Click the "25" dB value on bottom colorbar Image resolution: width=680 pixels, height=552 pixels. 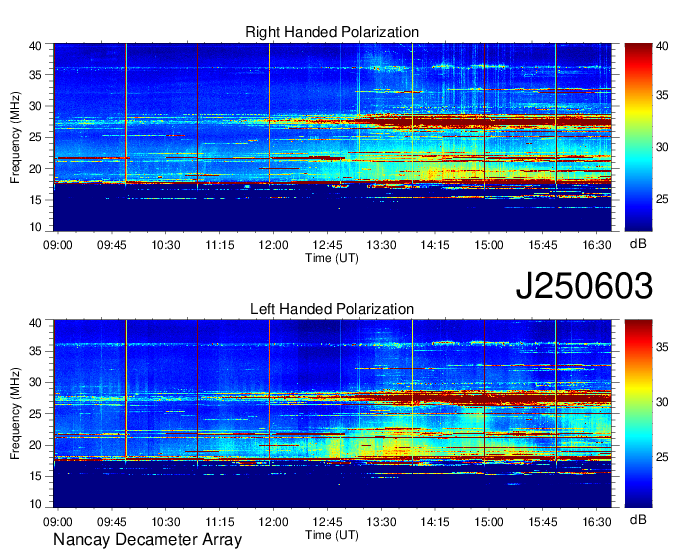tap(662, 457)
